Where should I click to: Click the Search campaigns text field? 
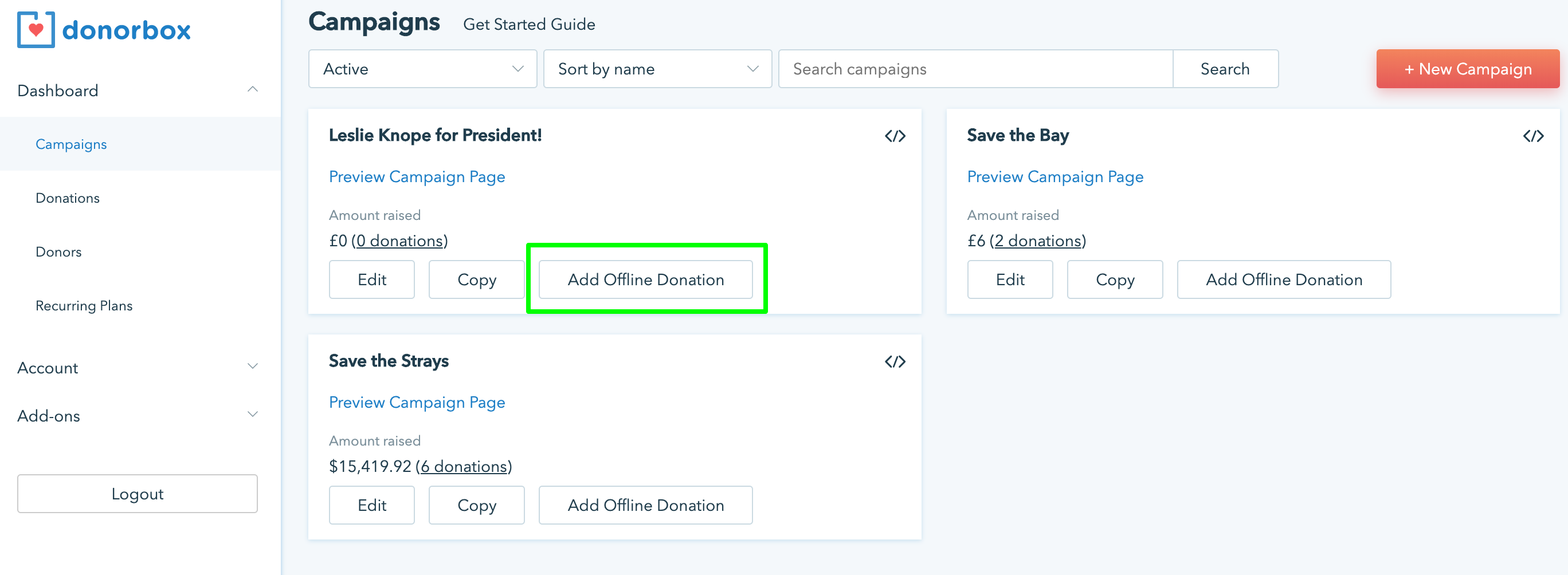coord(975,69)
